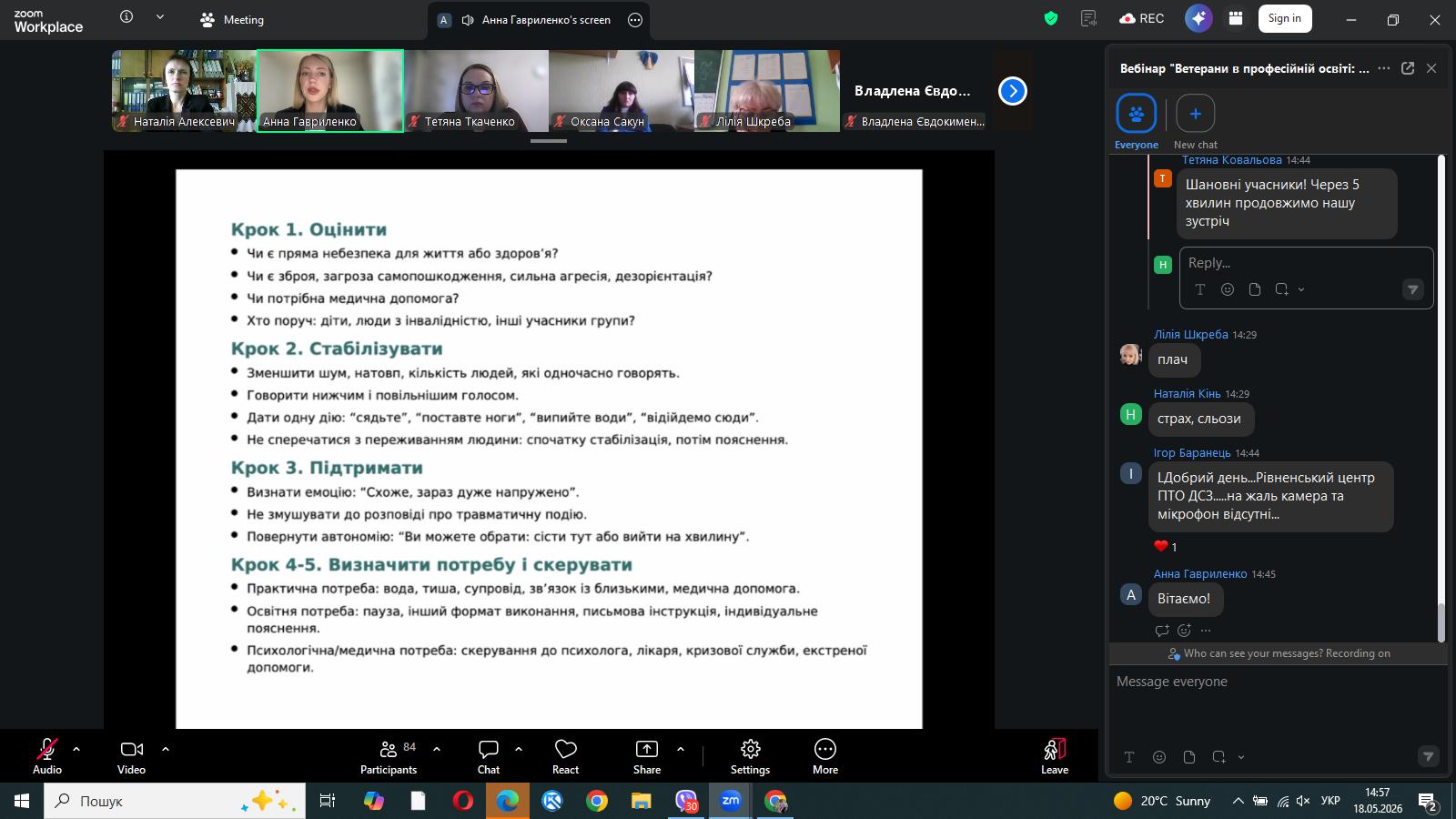Click the Sign in button
Image resolution: width=1456 pixels, height=819 pixels.
tap(1285, 18)
